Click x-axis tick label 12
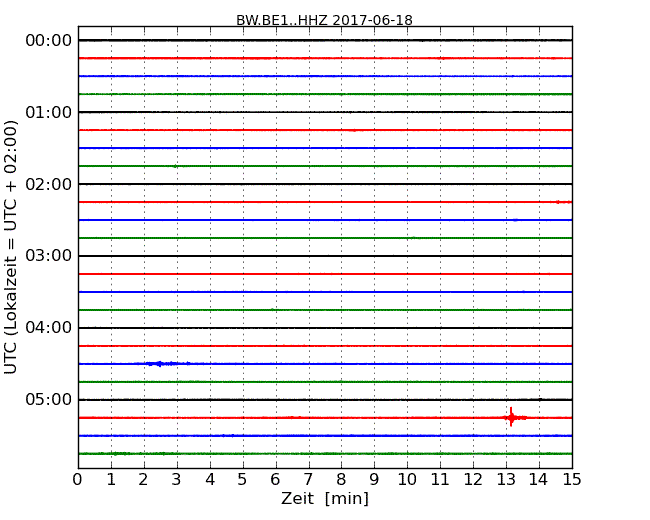Screen dimensions: 650x520 [473, 480]
